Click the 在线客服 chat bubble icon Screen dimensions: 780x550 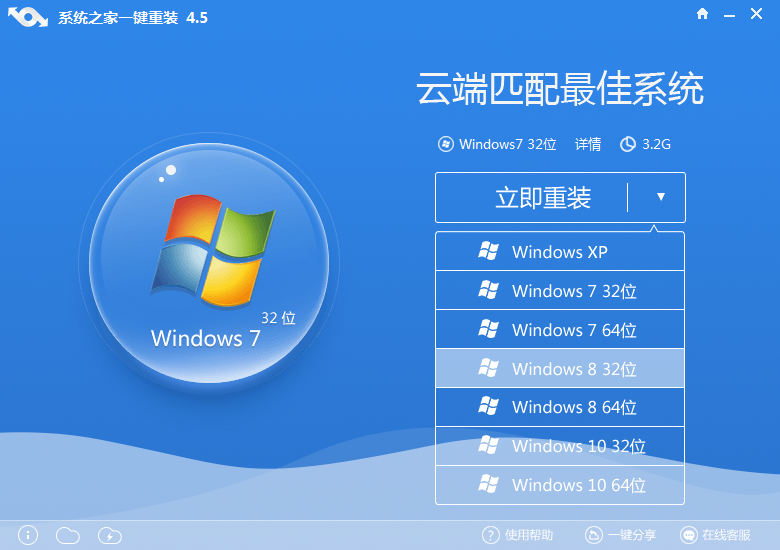click(x=688, y=535)
